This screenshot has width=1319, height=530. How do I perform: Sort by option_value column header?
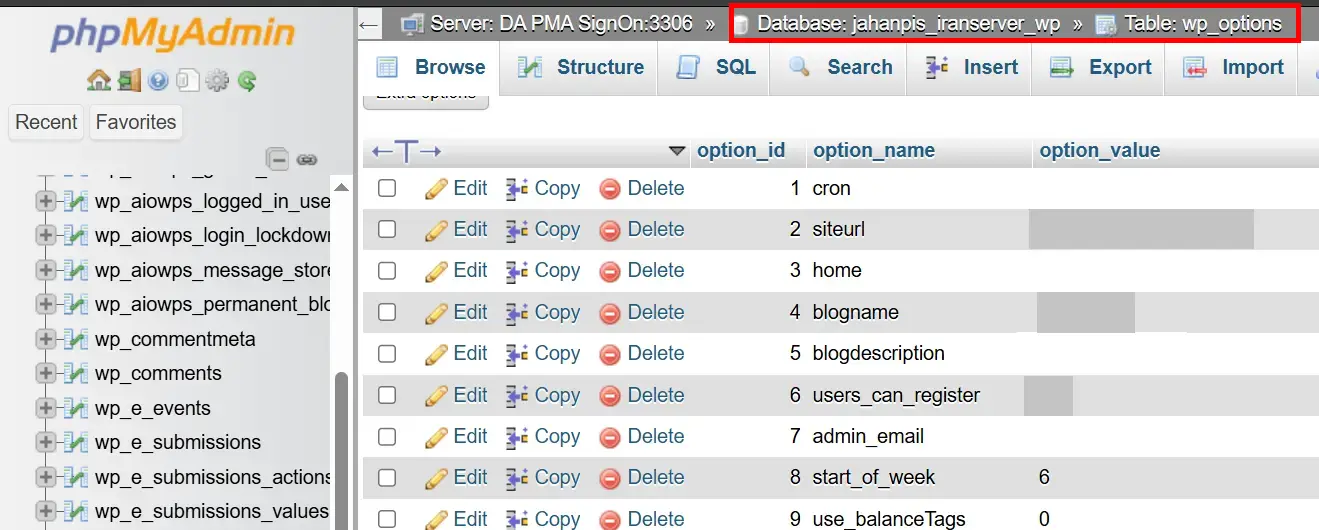pos(1099,151)
